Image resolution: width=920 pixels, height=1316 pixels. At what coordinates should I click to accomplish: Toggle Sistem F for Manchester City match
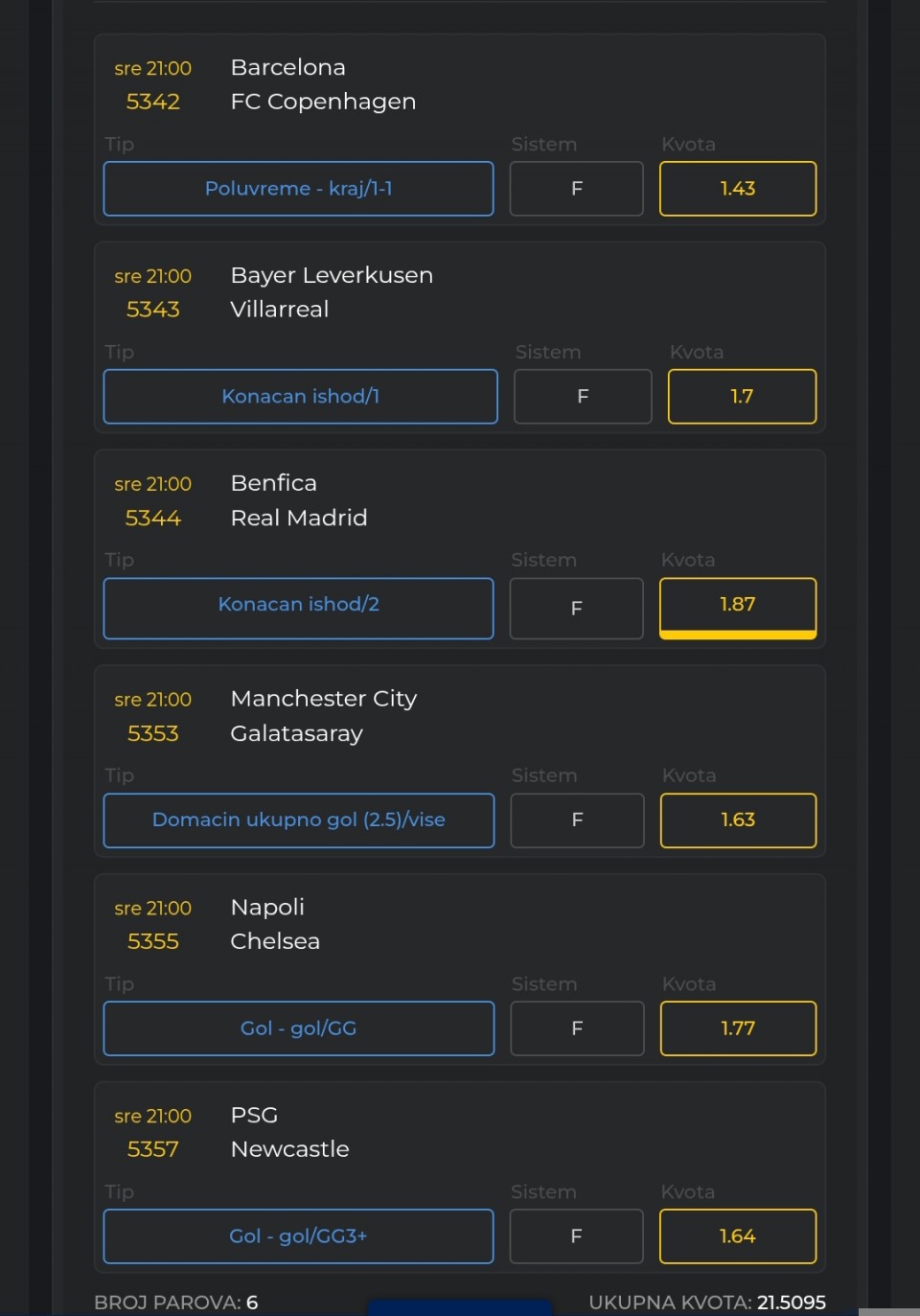(577, 820)
